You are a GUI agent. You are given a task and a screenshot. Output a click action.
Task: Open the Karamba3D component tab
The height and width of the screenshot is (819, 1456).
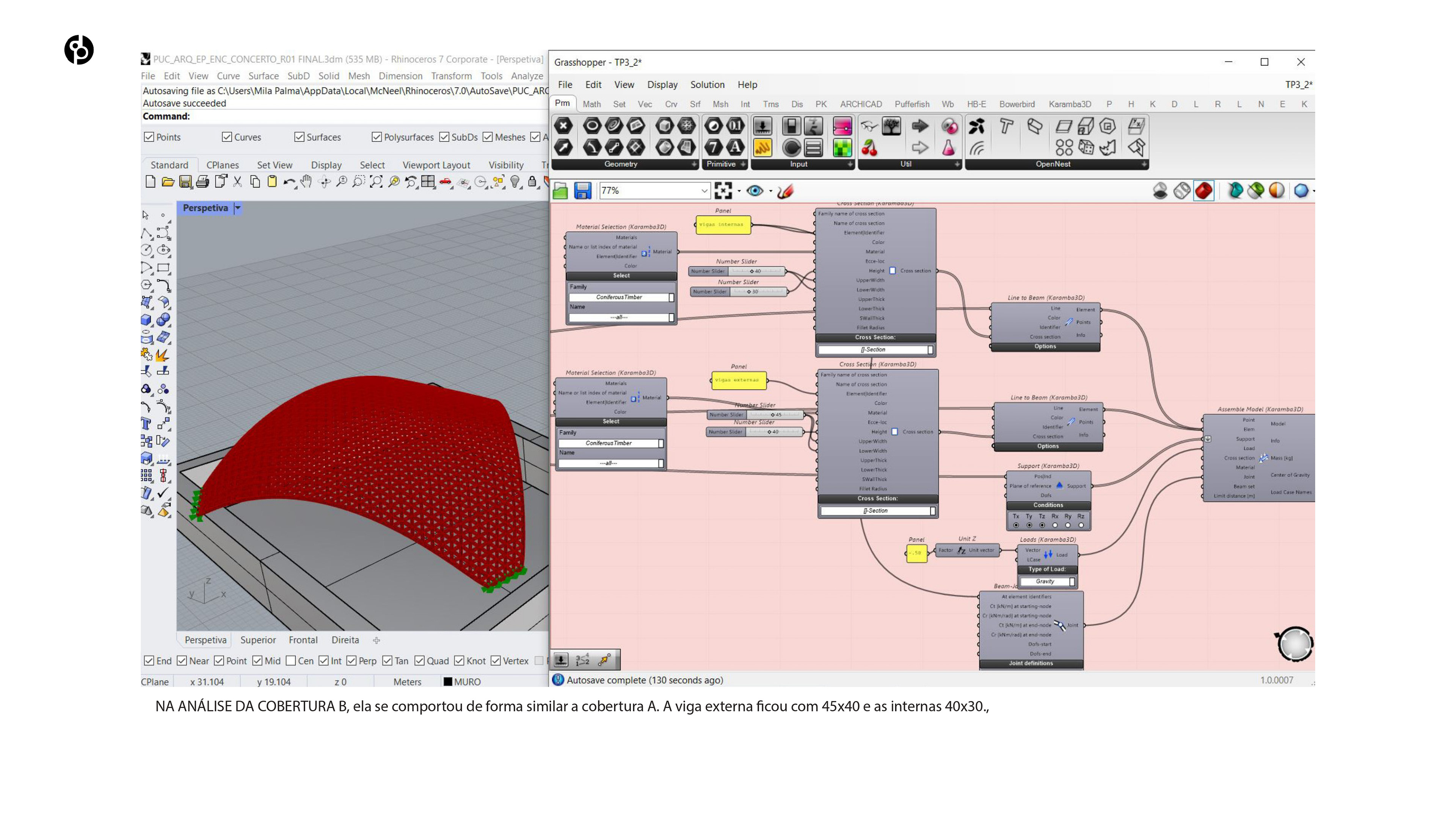click(1069, 104)
